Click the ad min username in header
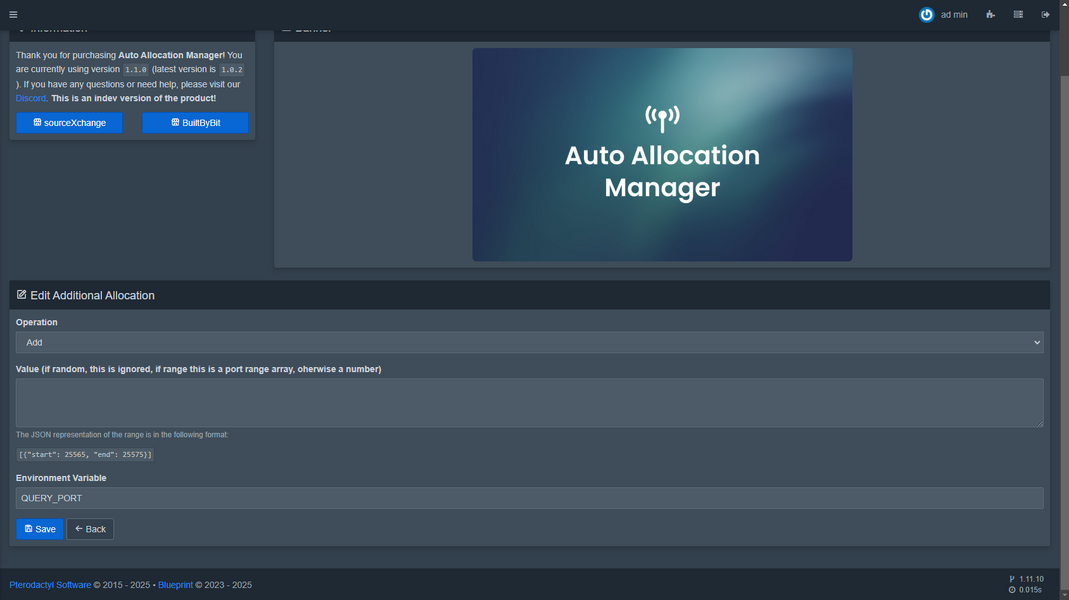Image resolution: width=1069 pixels, height=600 pixels. coord(954,15)
